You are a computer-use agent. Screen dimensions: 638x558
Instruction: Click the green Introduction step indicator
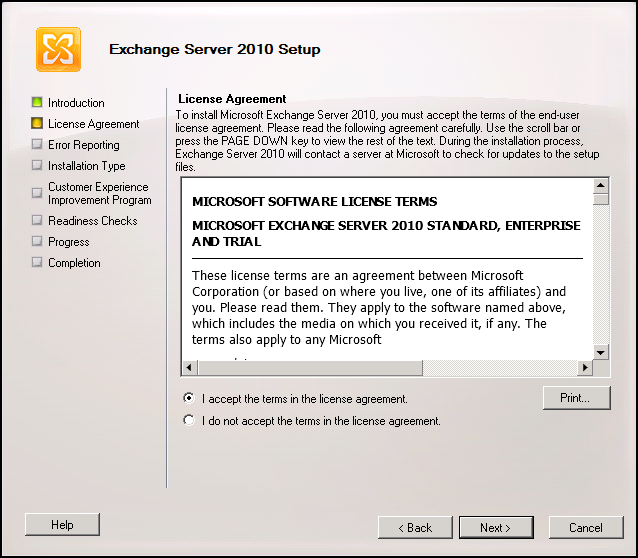tap(37, 102)
